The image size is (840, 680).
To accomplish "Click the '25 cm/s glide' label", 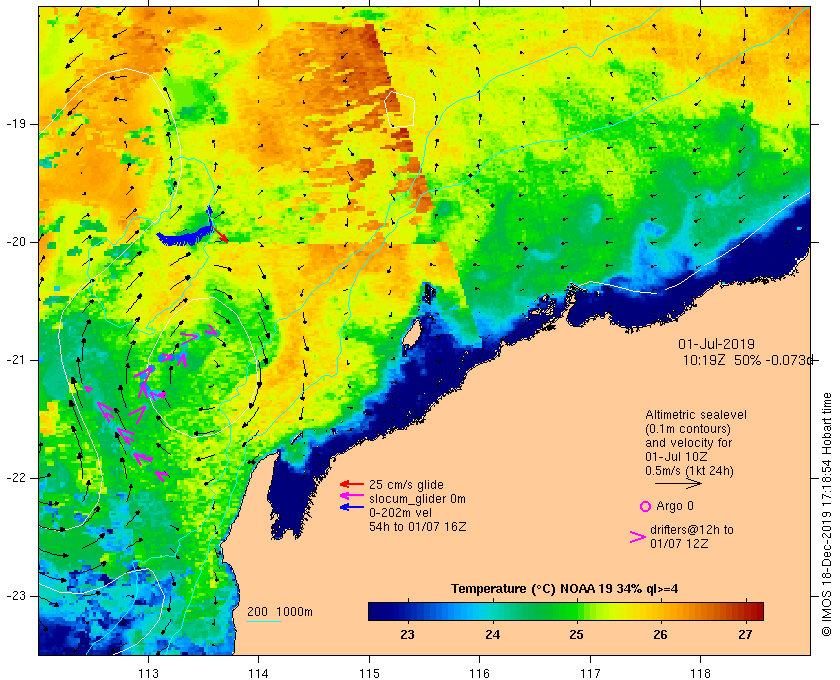I will [x=406, y=484].
